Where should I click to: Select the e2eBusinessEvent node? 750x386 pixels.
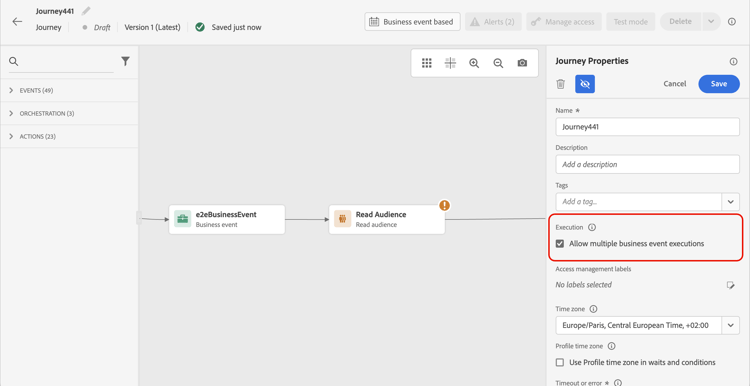(227, 220)
